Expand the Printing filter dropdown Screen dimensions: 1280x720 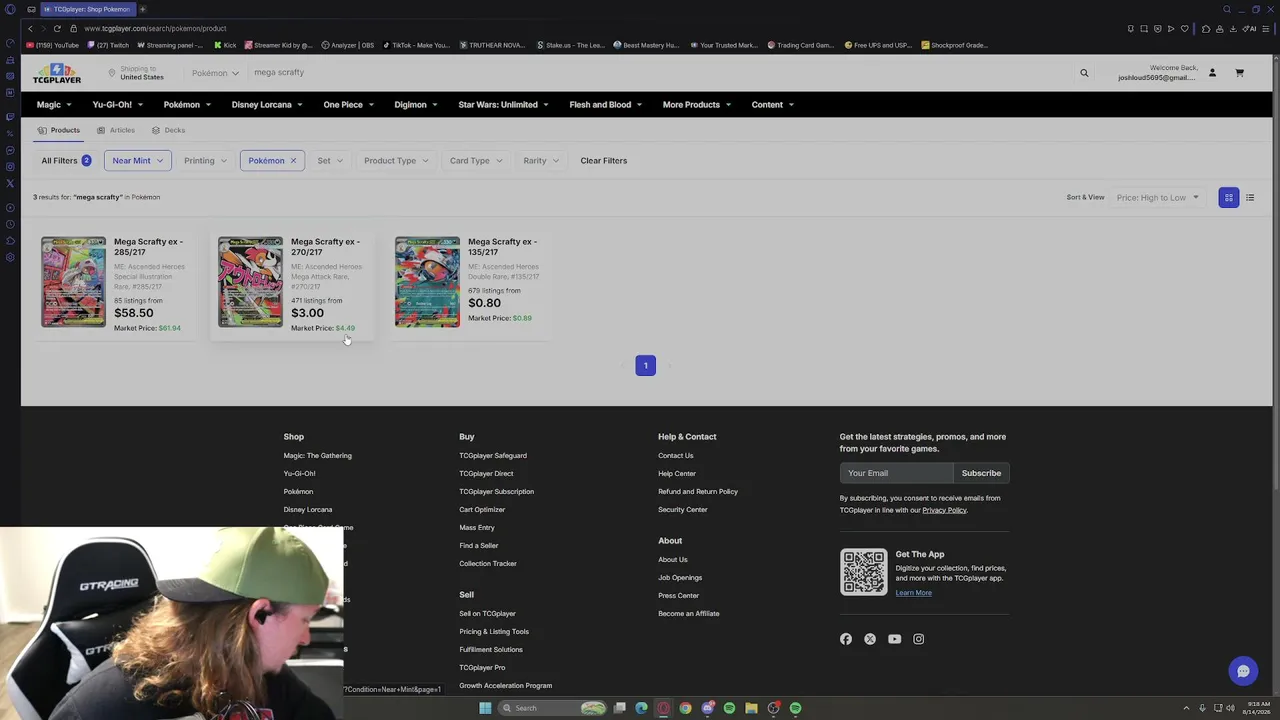point(205,160)
